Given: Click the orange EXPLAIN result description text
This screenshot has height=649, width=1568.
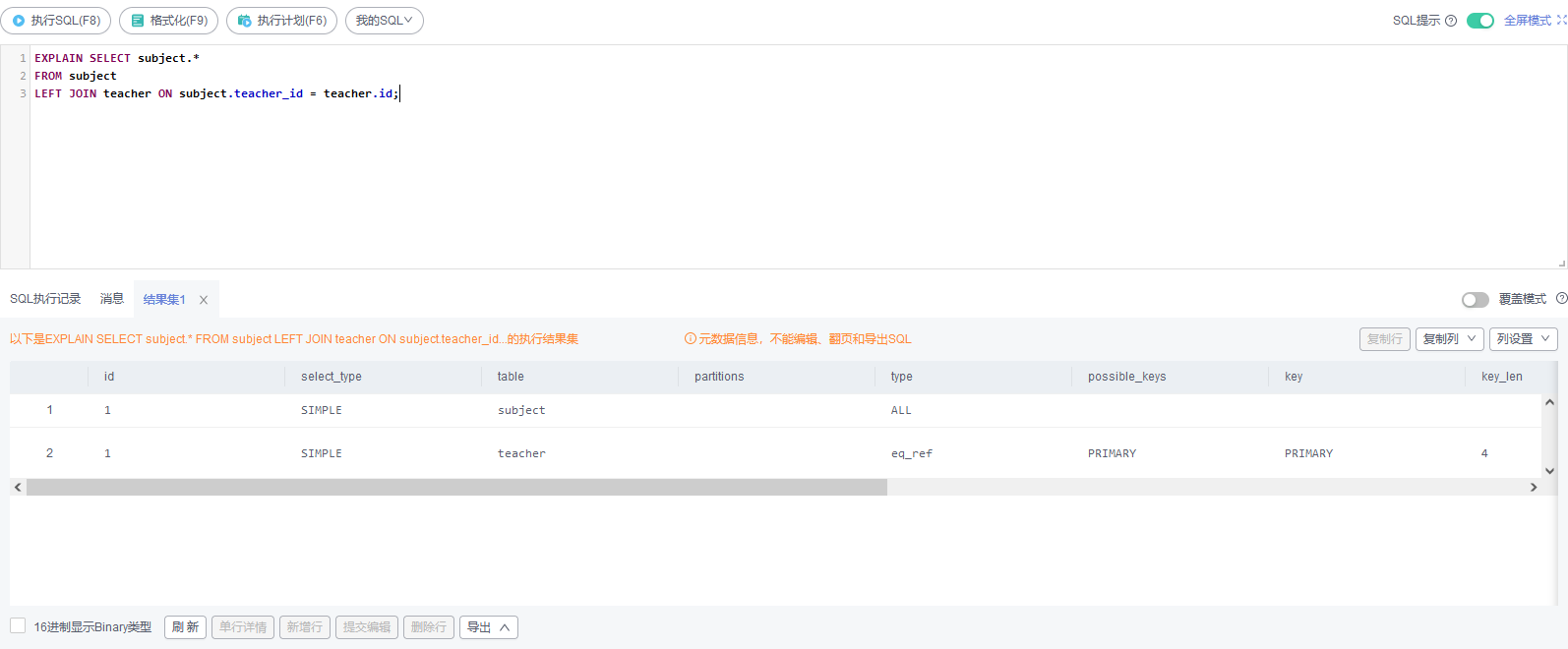Looking at the screenshot, I should coord(294,339).
